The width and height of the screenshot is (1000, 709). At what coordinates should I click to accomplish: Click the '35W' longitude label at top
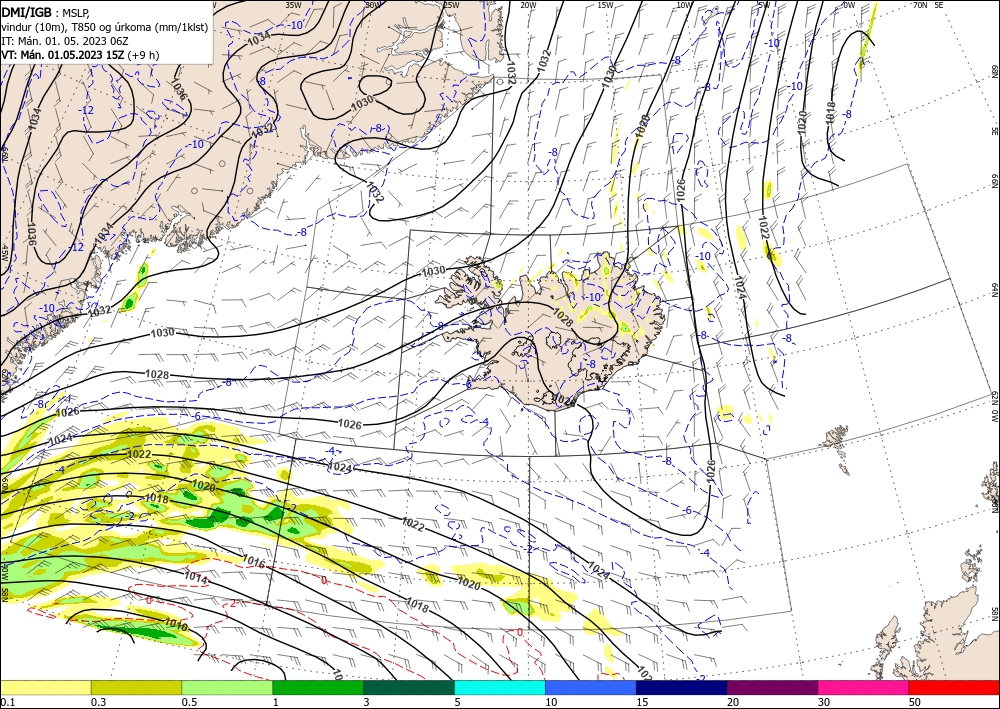pyautogui.click(x=293, y=5)
